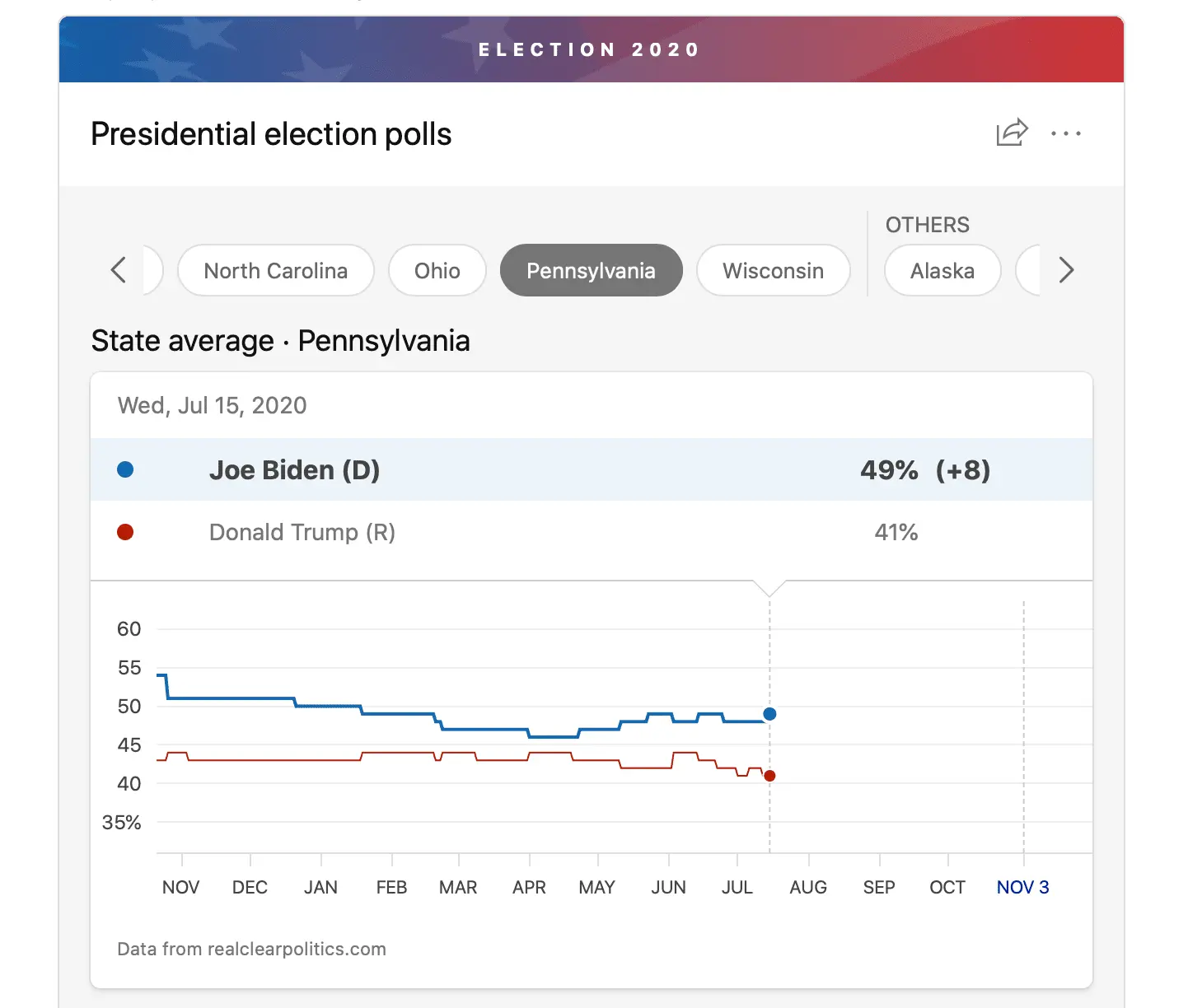Screen dimensions: 1188x1008
Task: Open the Alaska polls tab
Action: [942, 271]
